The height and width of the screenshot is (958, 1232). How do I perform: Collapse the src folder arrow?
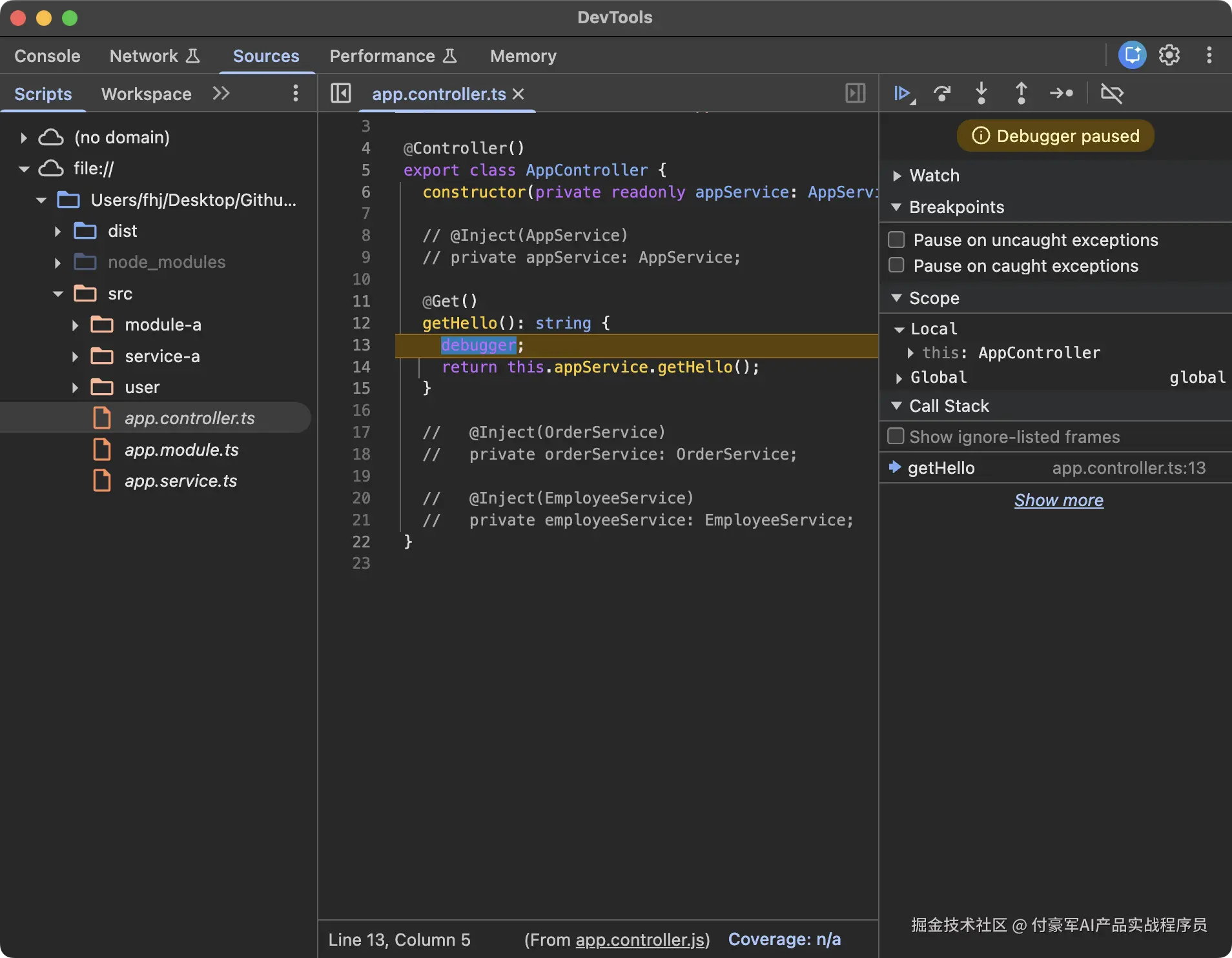58,294
